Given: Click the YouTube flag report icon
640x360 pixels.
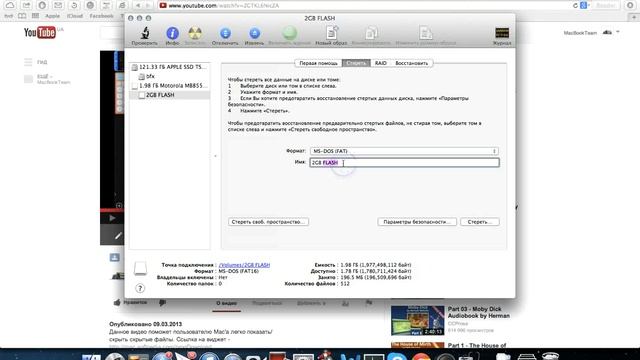Looking at the screenshot, I should (369, 303).
